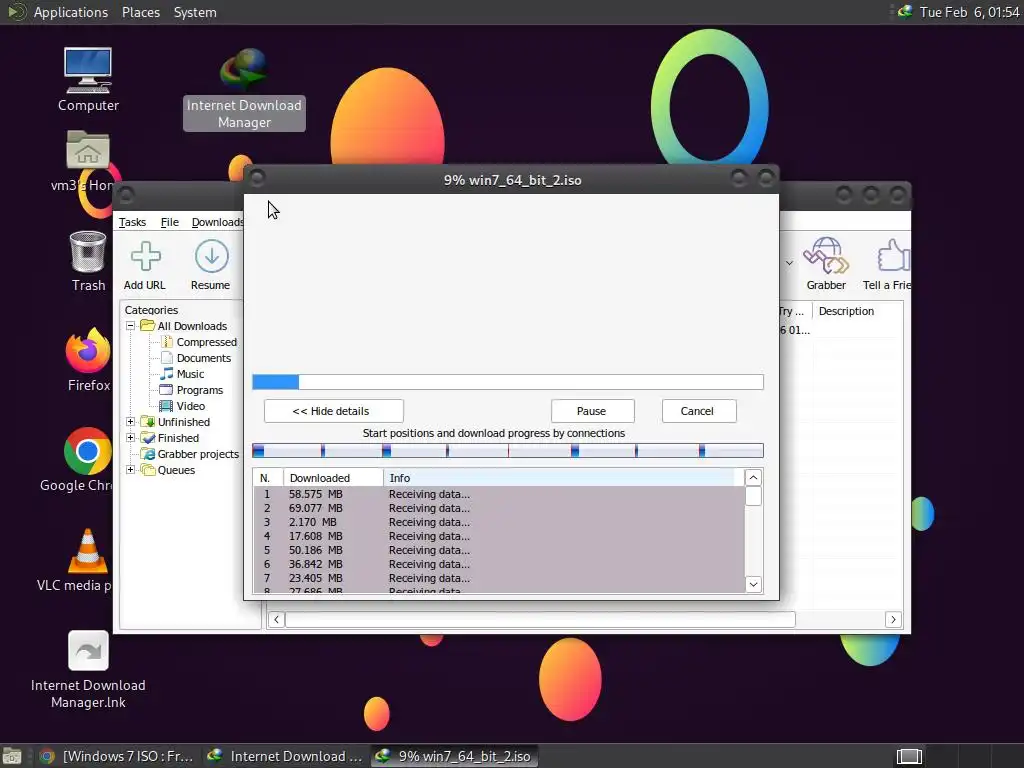Click the 9% win7_64_bit_2.iso taskbar button
Viewport: 1024px width, 768px height.
[x=455, y=756]
